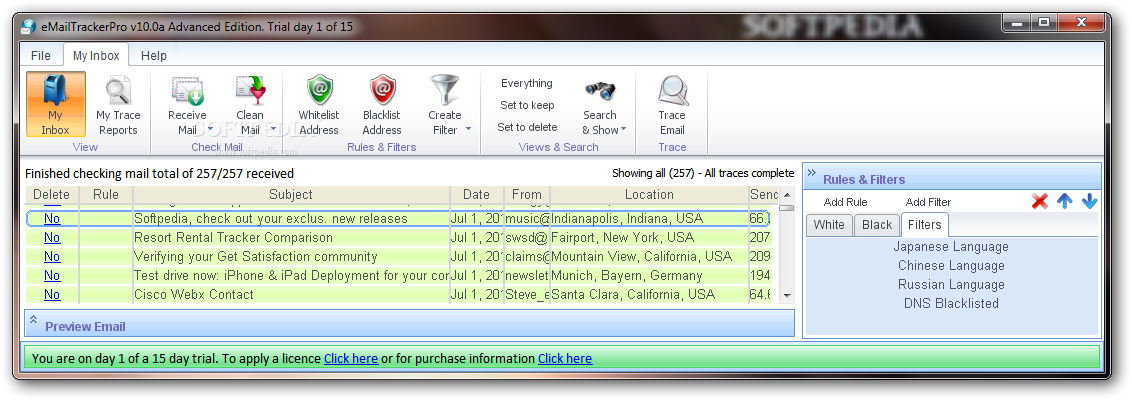Click apply licence Click here link
This screenshot has width=1132, height=400.
[x=351, y=358]
